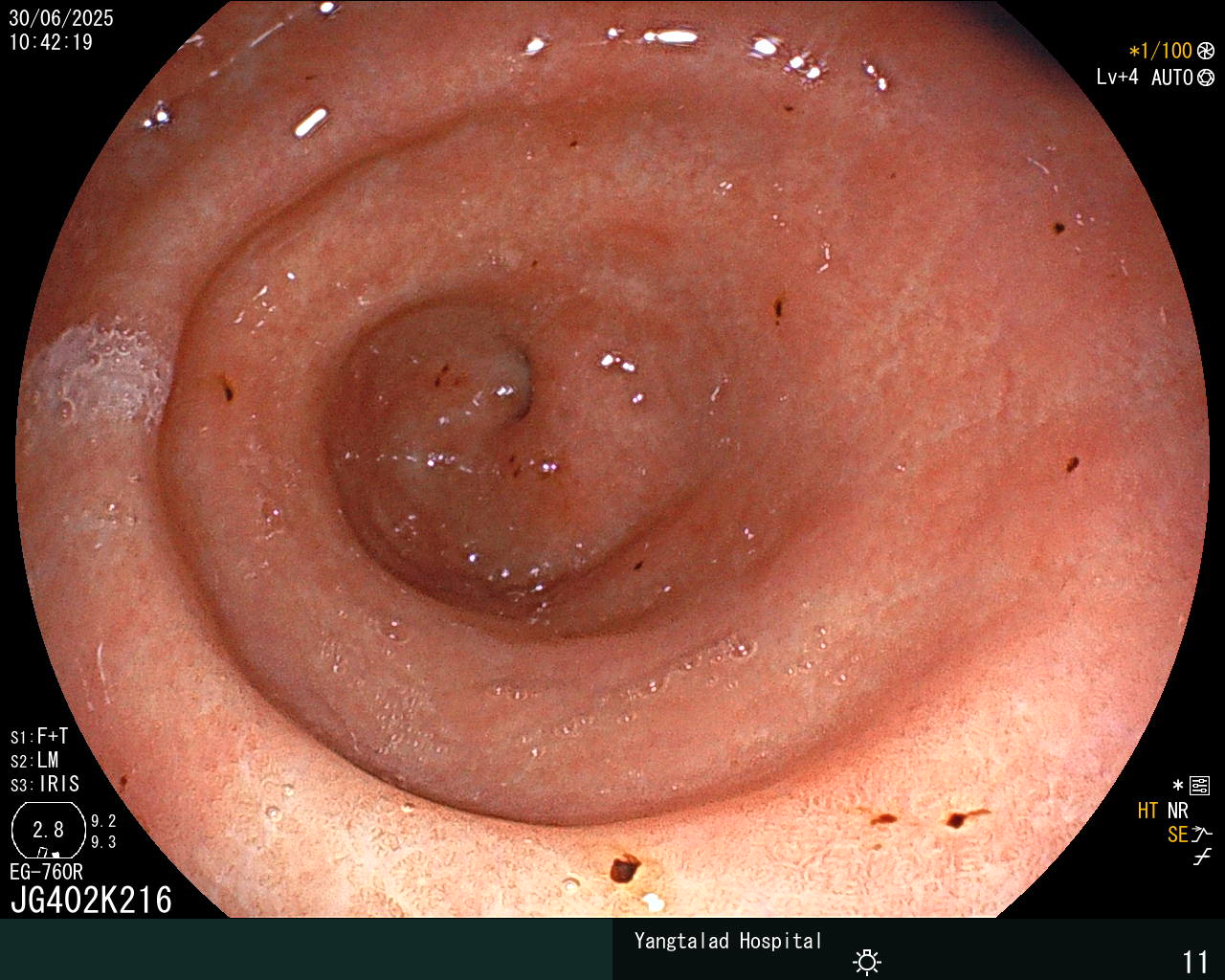
Task: Click the shutter speed aperture icon
Action: [x=1206, y=51]
